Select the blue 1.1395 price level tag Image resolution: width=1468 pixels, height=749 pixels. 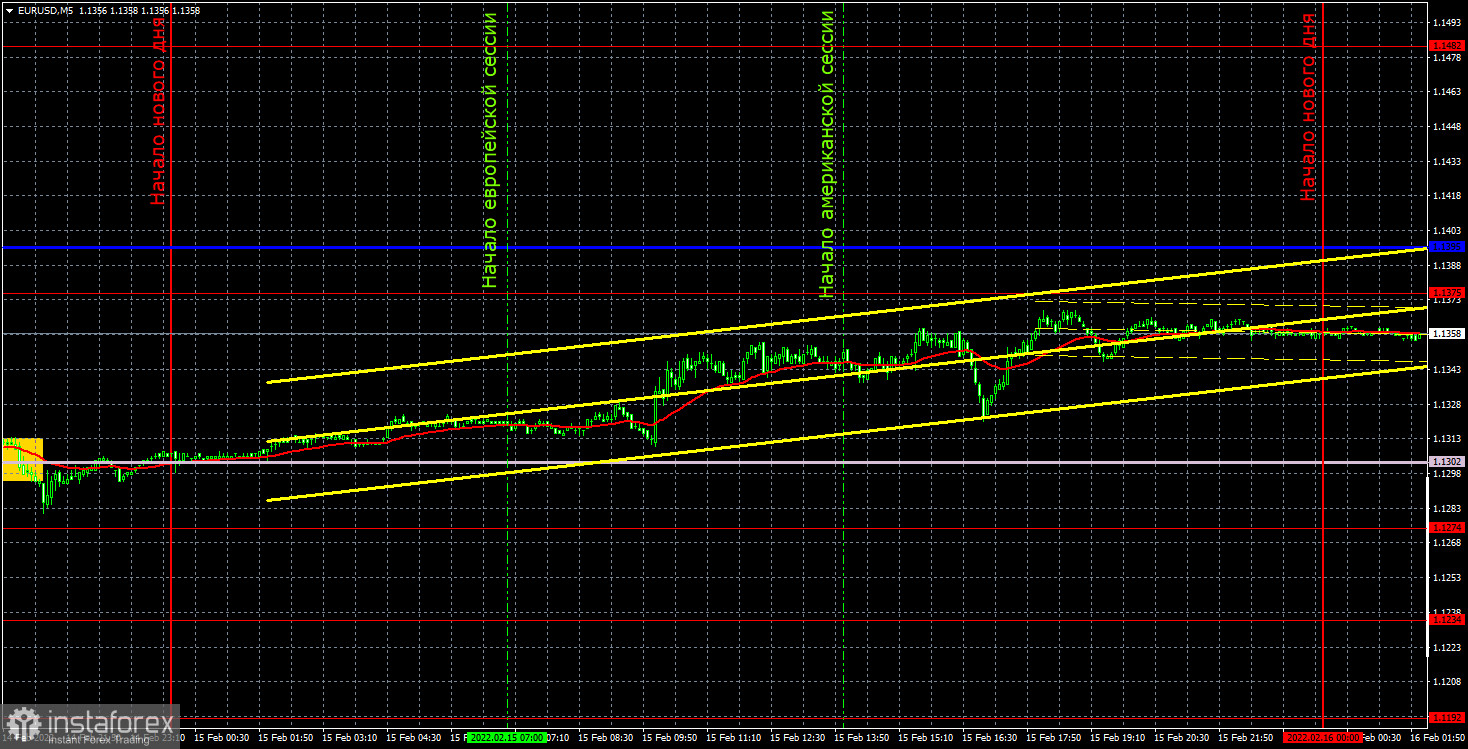(1447, 246)
